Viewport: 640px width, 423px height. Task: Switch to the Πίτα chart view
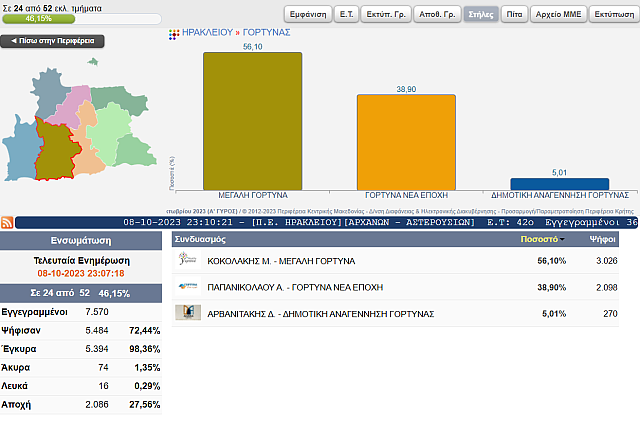(x=514, y=17)
